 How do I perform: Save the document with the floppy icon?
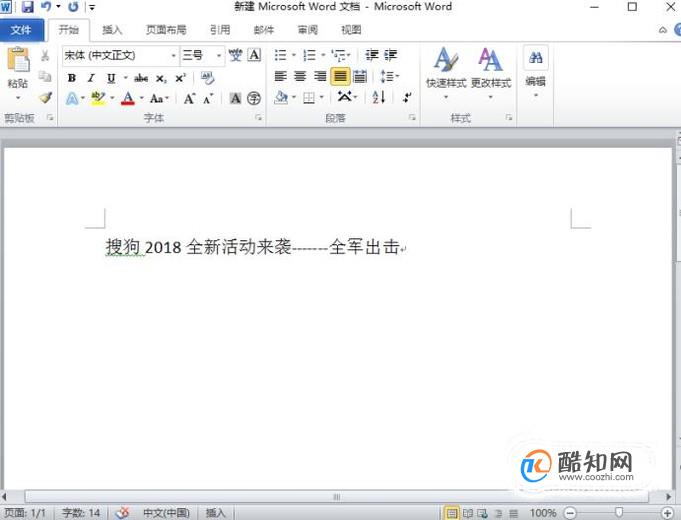[28, 7]
